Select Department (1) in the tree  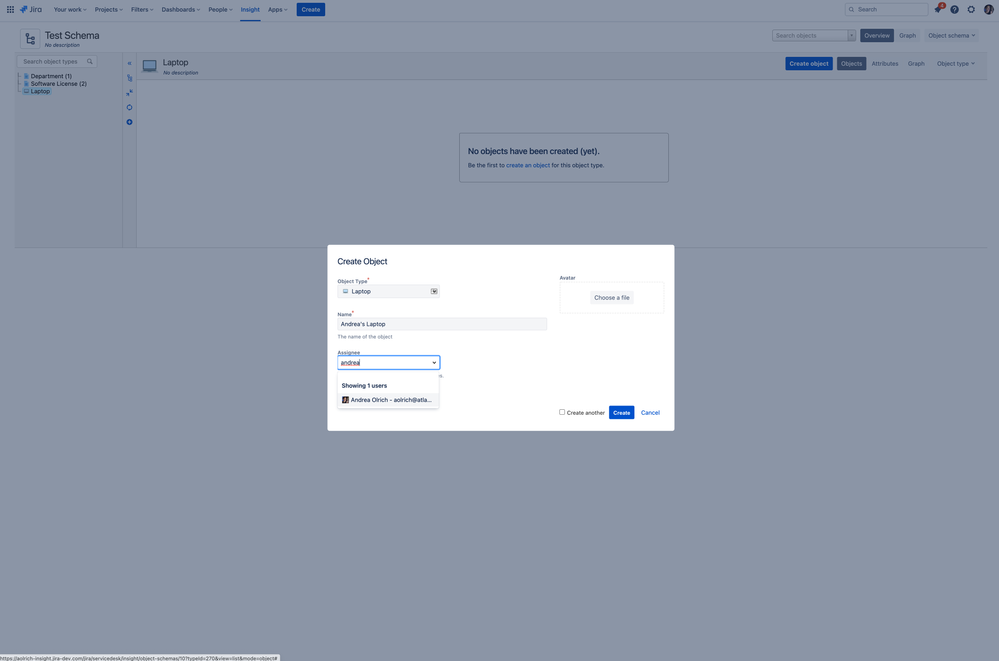51,76
